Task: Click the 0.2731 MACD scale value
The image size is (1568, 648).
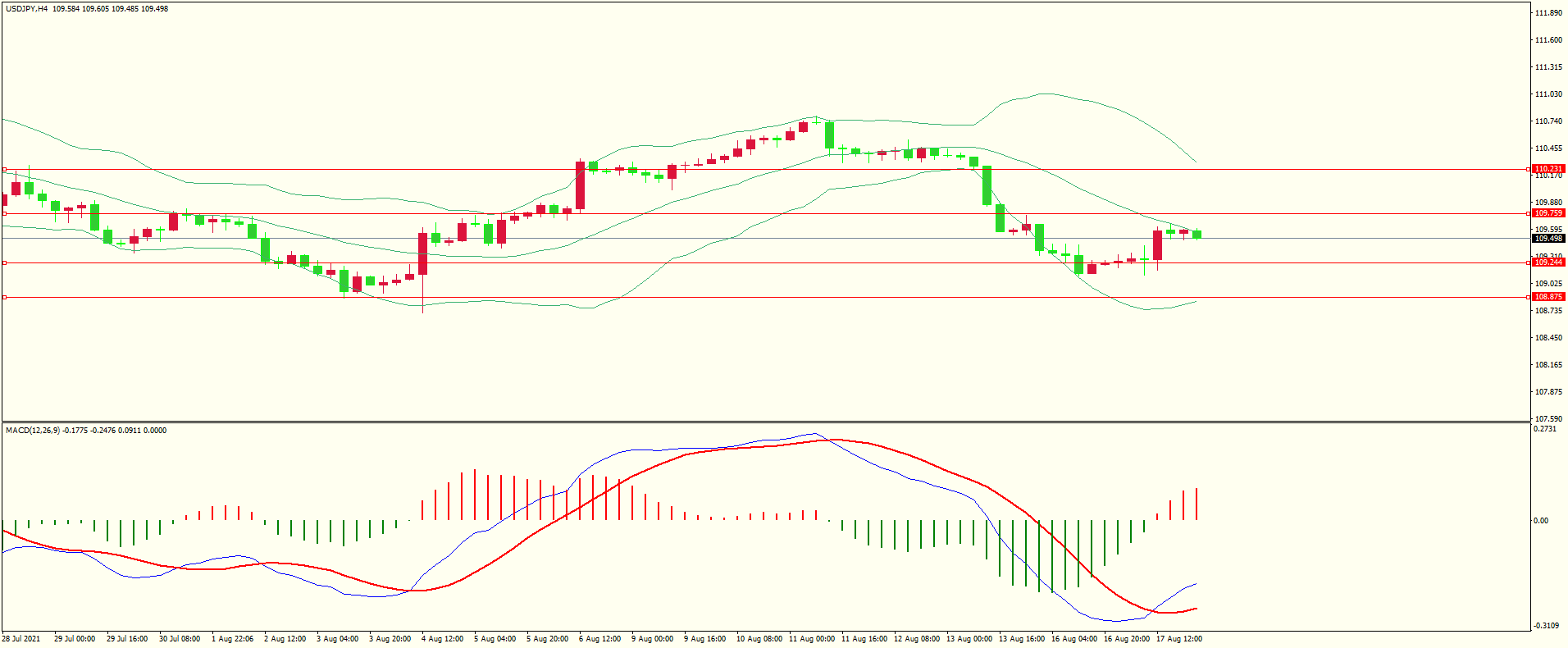Action: (x=1545, y=429)
